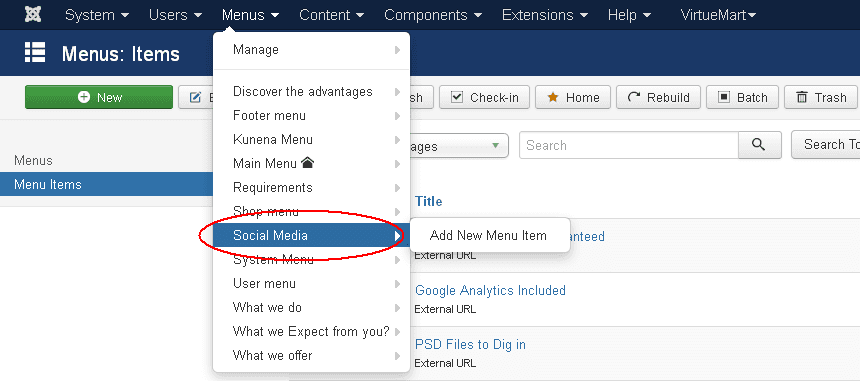Select What we offer menu entry
860x381 pixels.
click(312, 356)
